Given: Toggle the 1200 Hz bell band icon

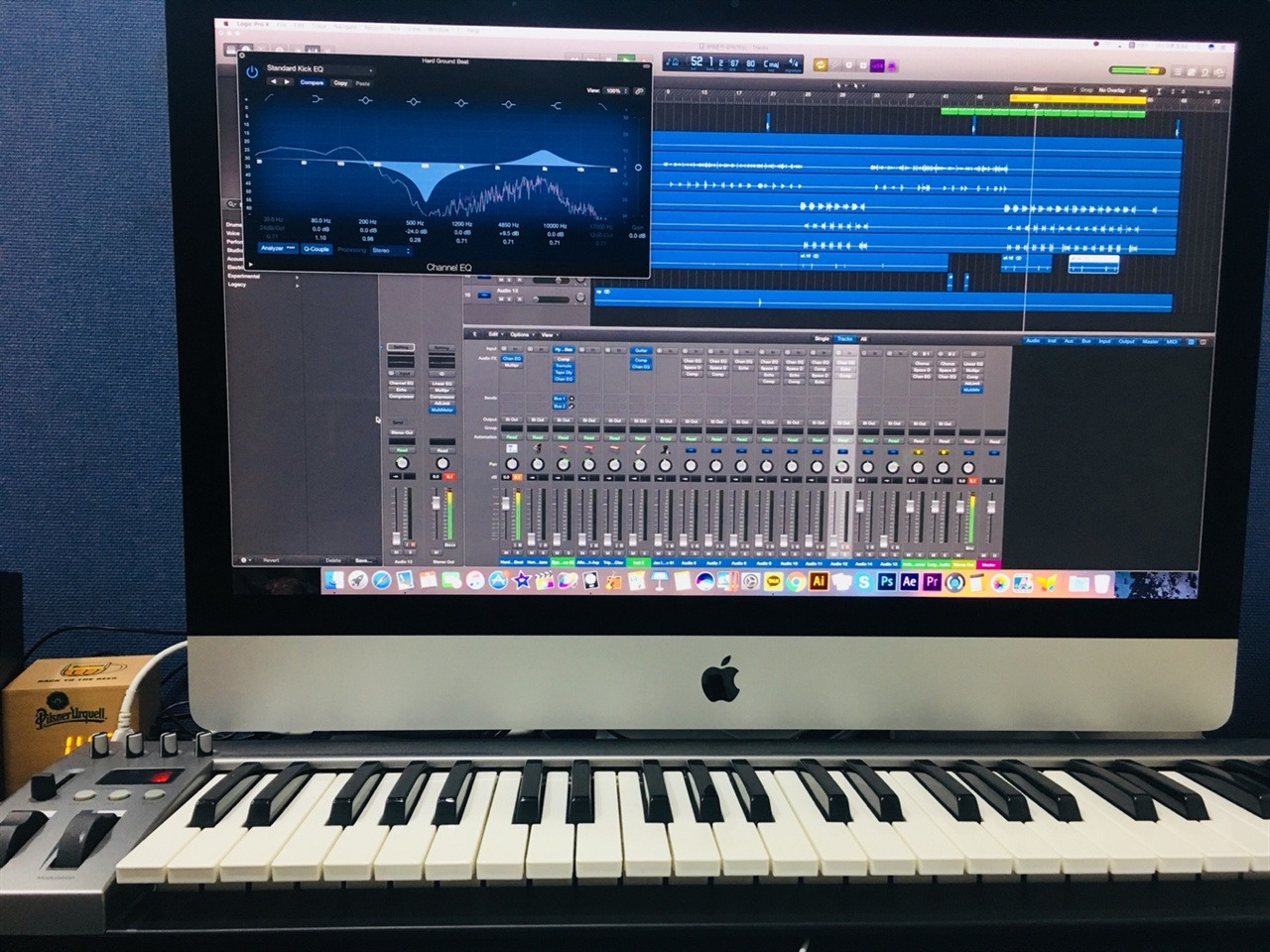Looking at the screenshot, I should tap(460, 101).
